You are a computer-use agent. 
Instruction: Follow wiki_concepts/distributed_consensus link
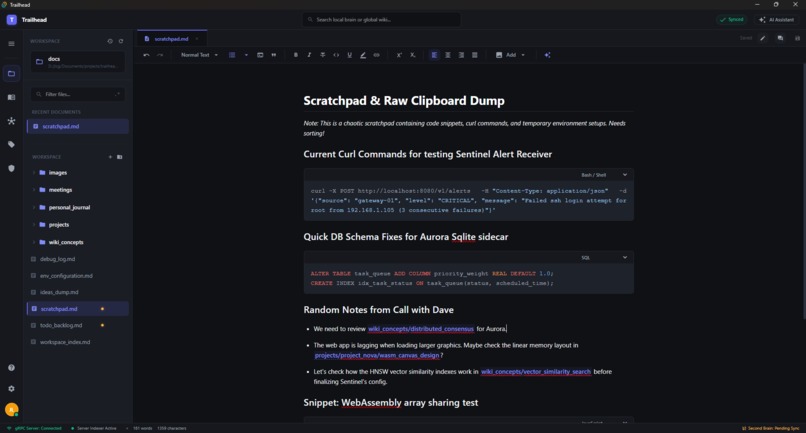pos(420,329)
